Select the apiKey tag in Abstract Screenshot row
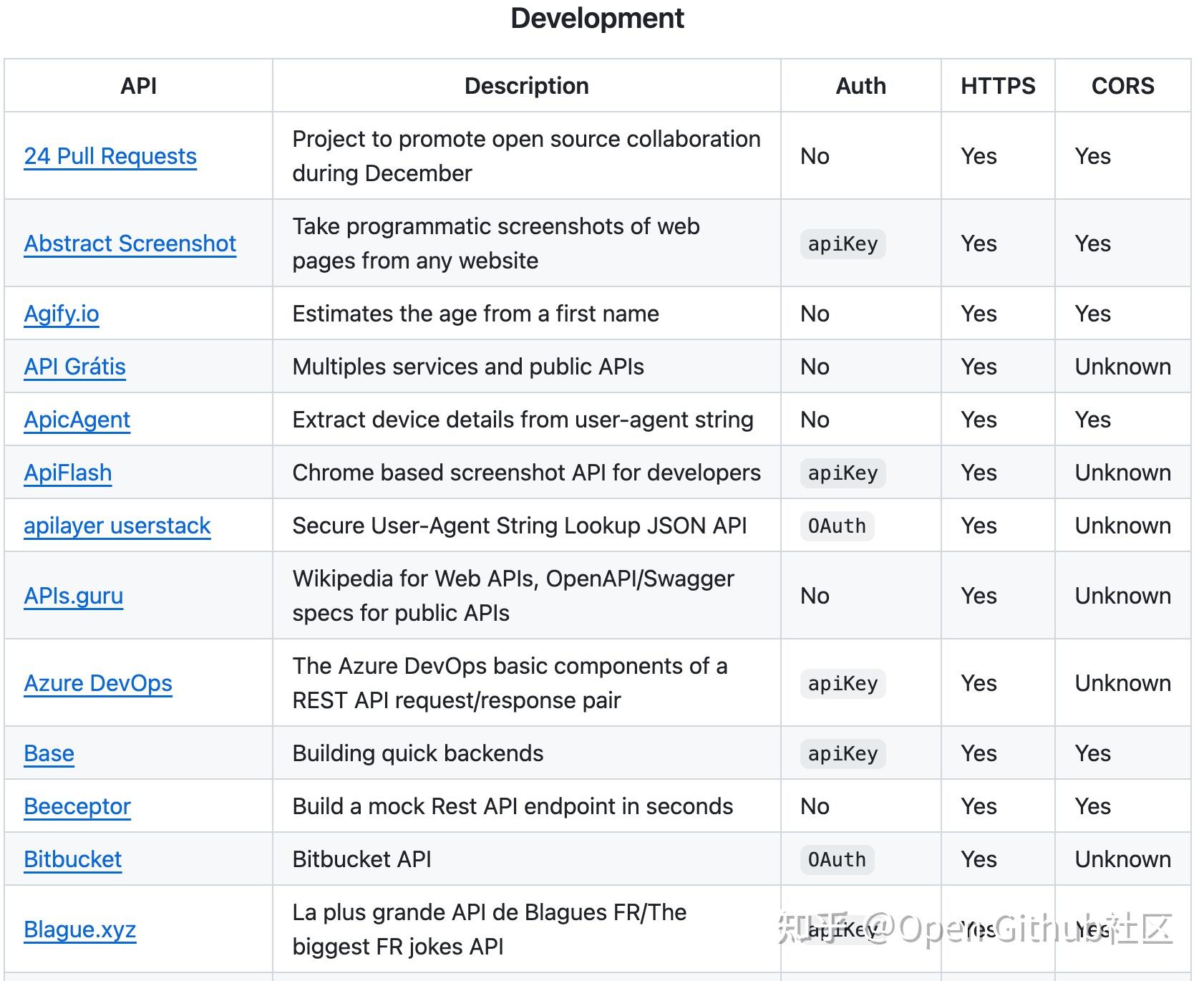1204x981 pixels. [x=843, y=244]
